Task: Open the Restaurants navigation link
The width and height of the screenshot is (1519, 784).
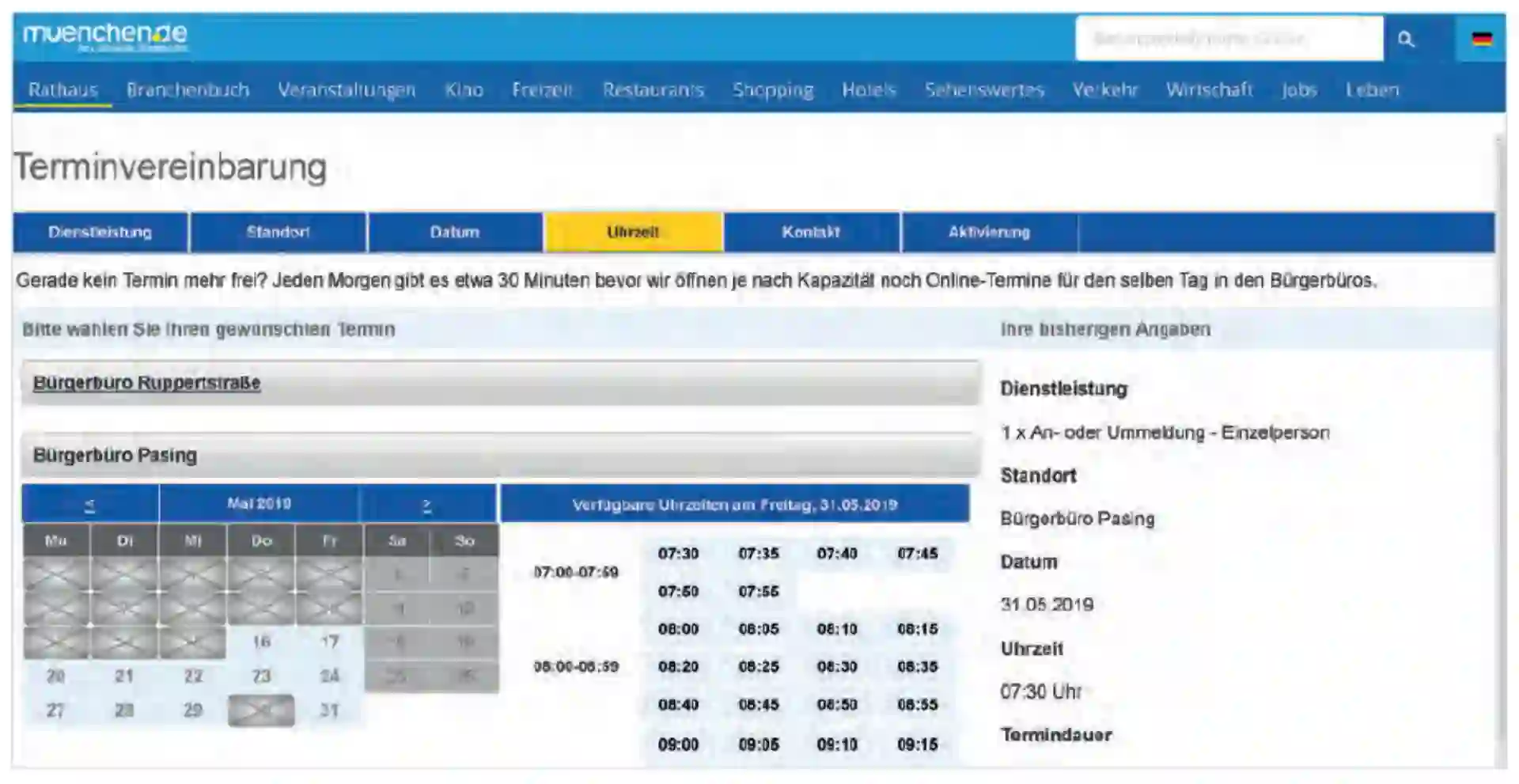Action: click(653, 90)
